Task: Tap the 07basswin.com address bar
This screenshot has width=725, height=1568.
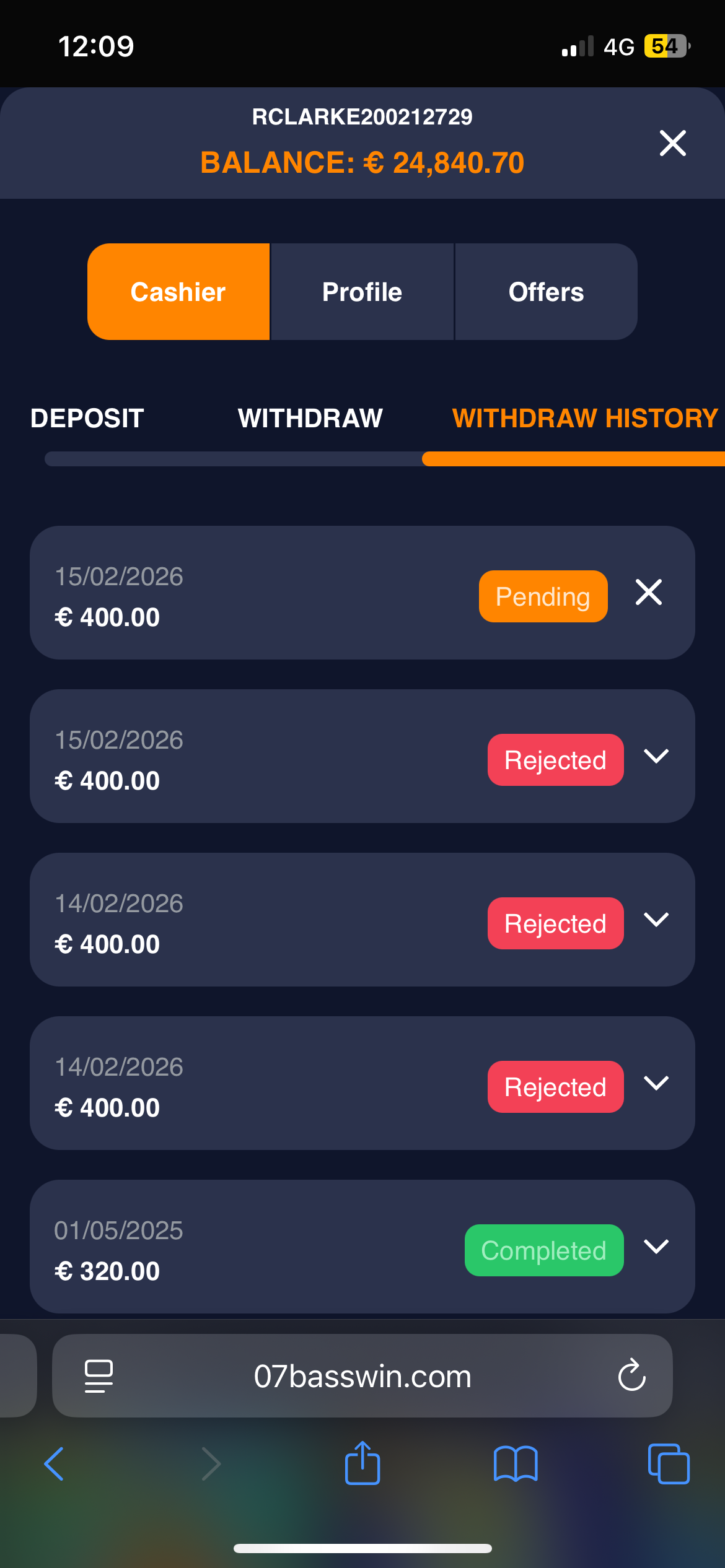Action: pyautogui.click(x=362, y=1376)
